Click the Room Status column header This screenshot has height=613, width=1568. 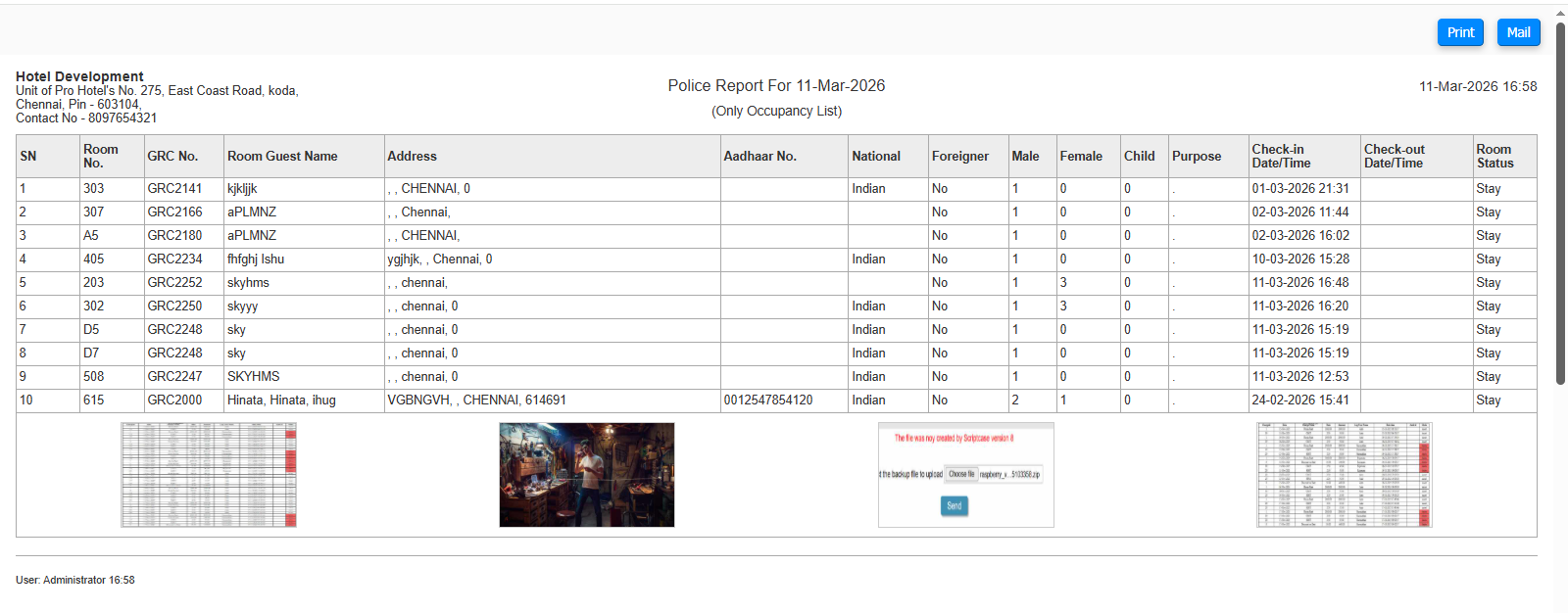[1494, 157]
